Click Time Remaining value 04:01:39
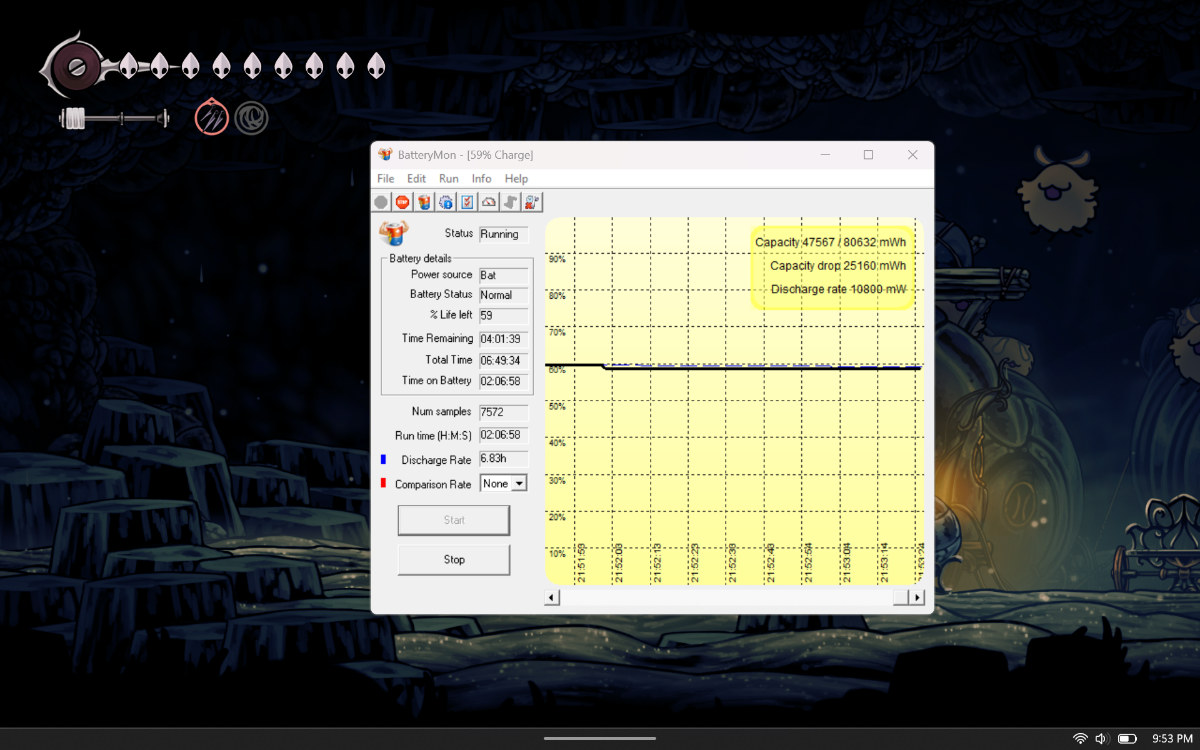Image resolution: width=1200 pixels, height=750 pixels. 504,339
